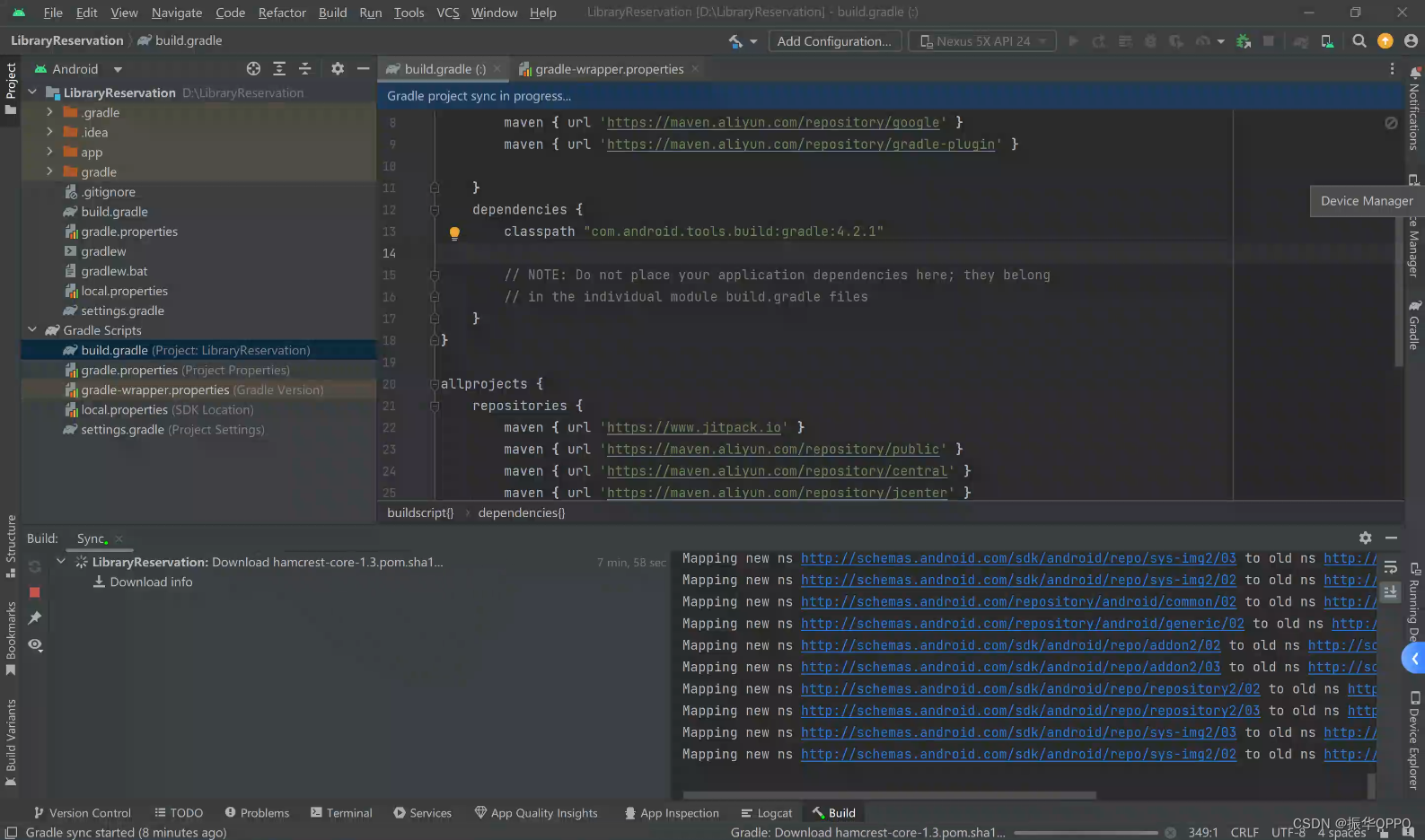
Task: Click the Make Project hammer icon
Action: click(x=735, y=41)
